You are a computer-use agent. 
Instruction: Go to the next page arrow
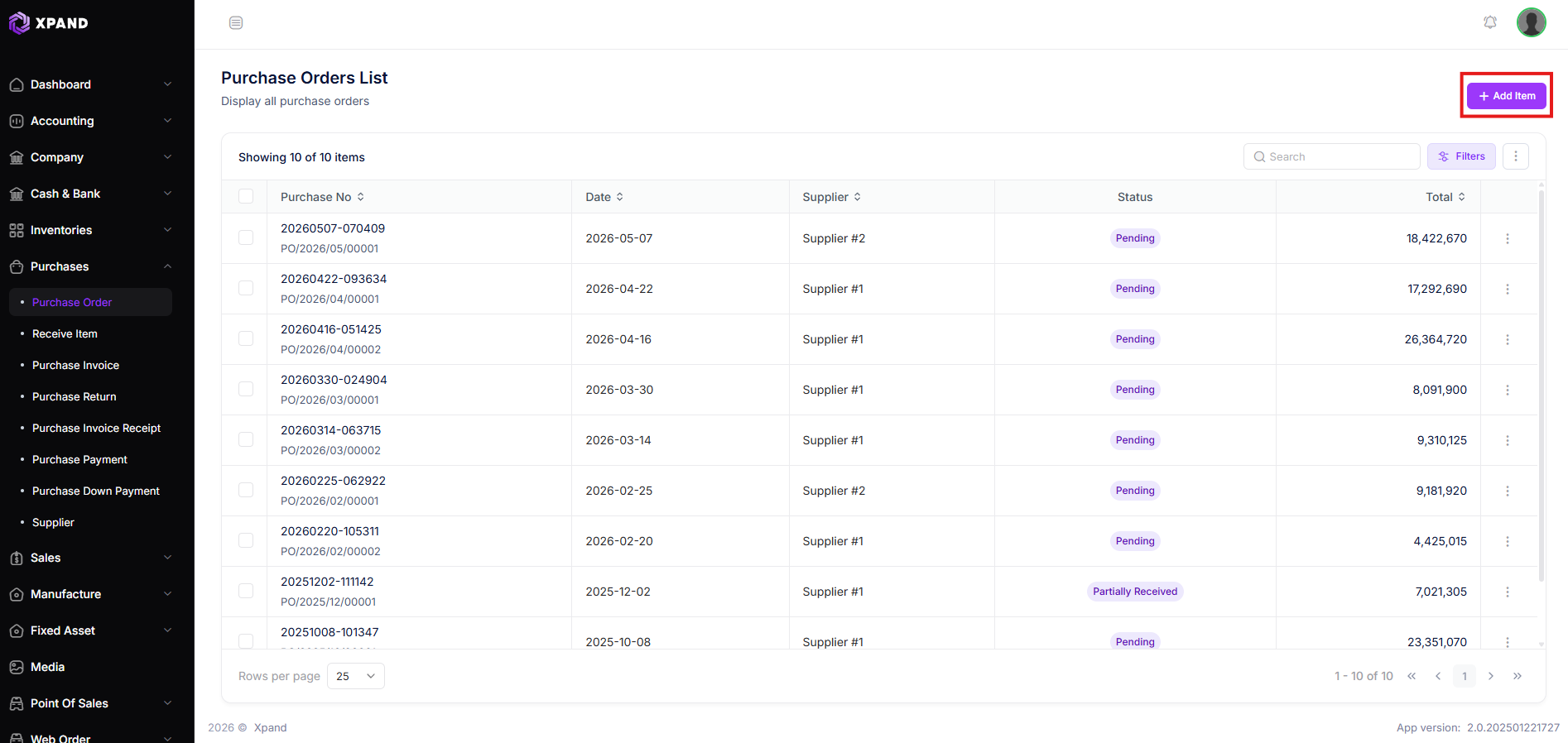[1491, 676]
